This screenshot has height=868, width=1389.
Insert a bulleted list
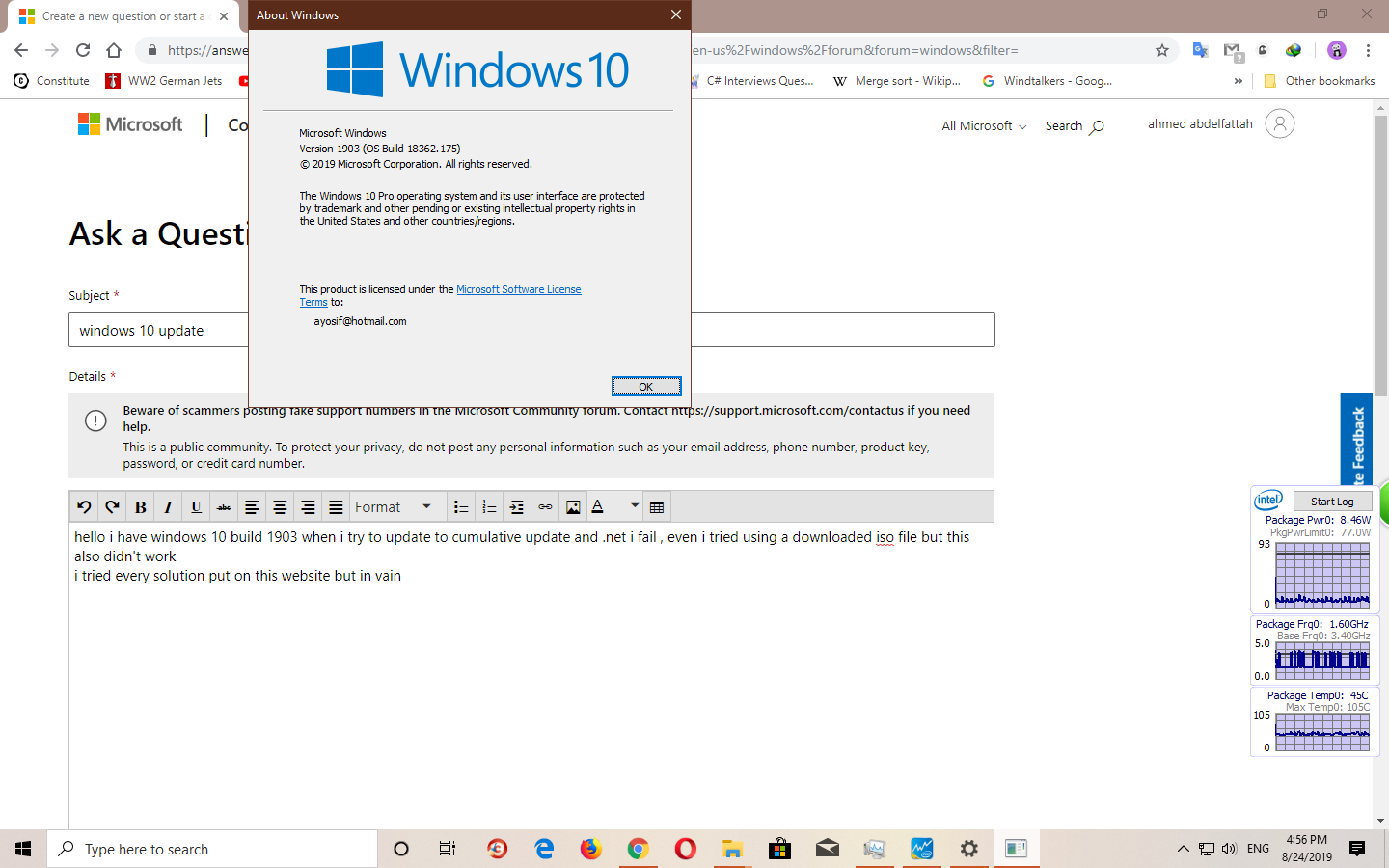[461, 507]
